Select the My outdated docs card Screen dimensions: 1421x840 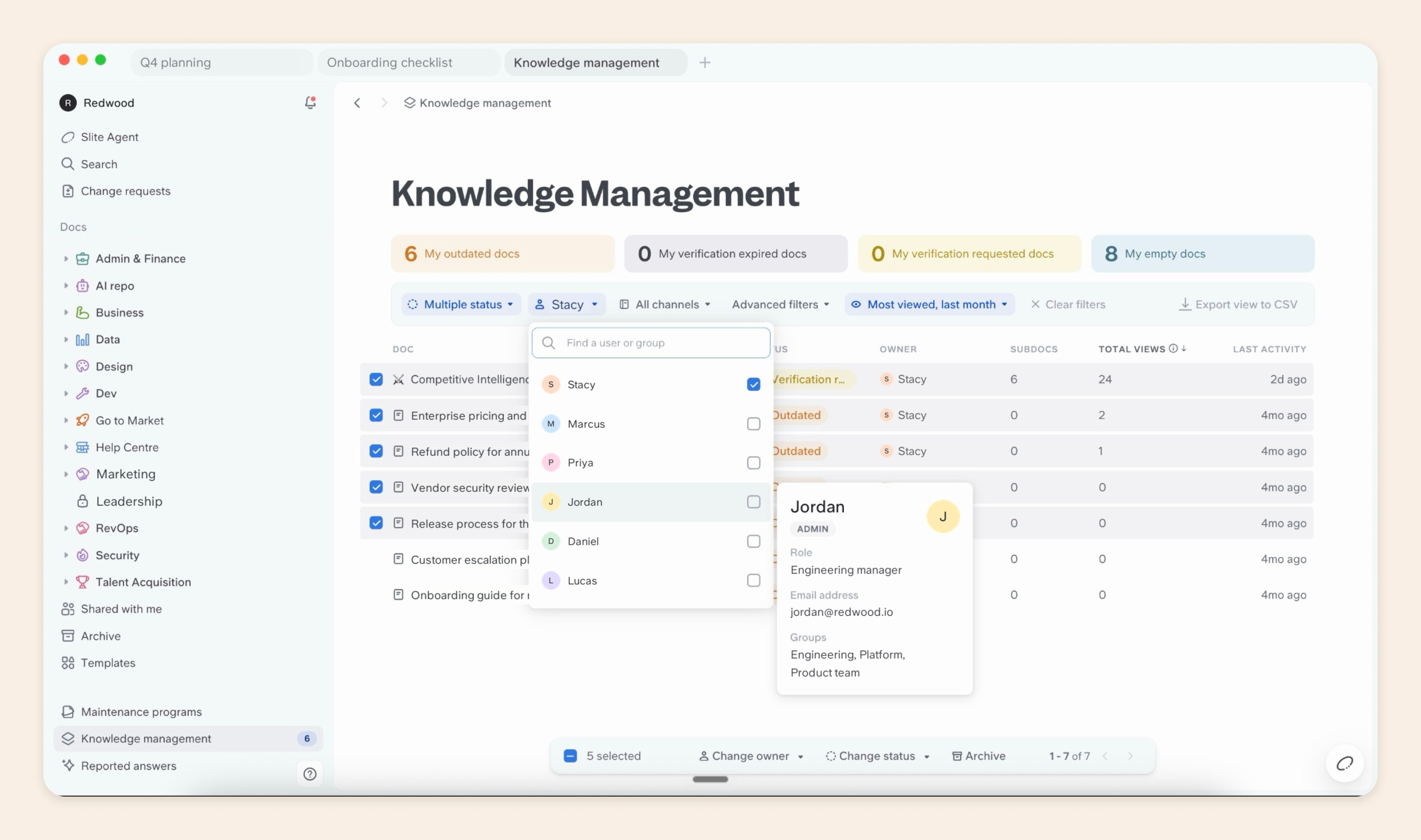(x=503, y=254)
